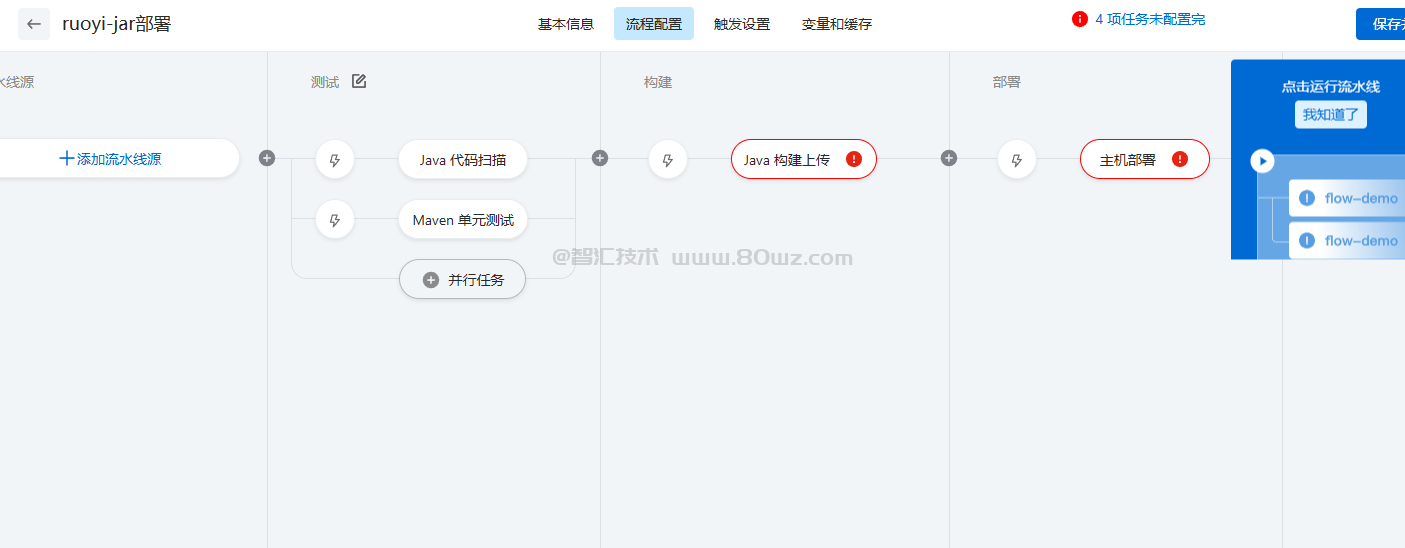Click the red warning icon on 主机部署
1405x548 pixels.
tap(1180, 159)
